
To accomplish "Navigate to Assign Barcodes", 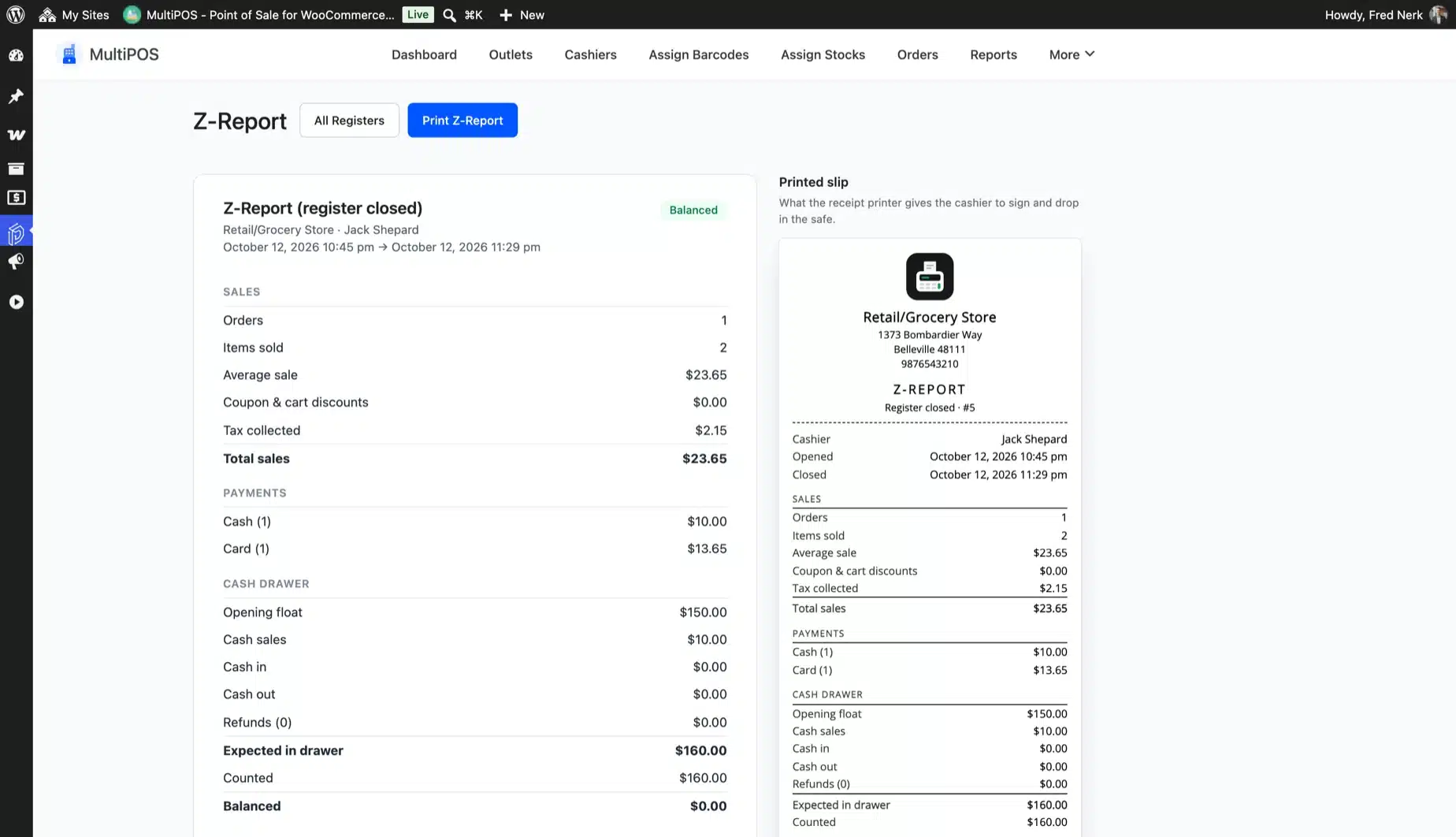I will 698,54.
